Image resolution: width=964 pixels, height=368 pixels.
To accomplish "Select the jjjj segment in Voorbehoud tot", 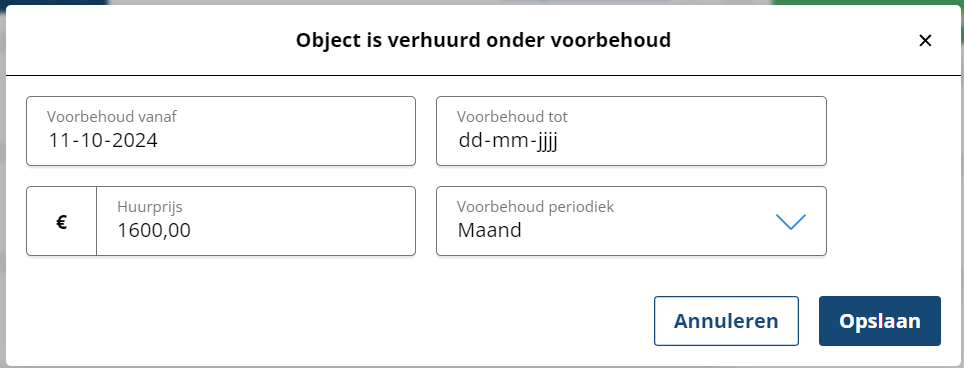I will point(545,141).
